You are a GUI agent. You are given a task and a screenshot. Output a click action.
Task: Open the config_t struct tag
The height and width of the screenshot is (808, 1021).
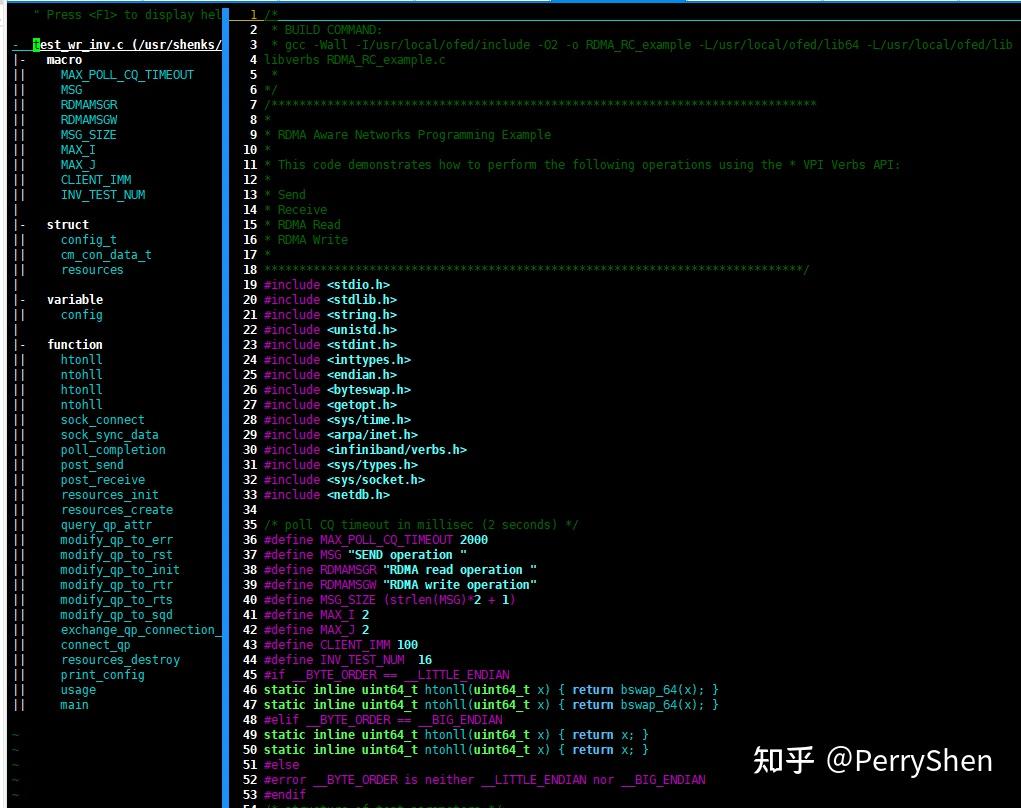tap(88, 239)
